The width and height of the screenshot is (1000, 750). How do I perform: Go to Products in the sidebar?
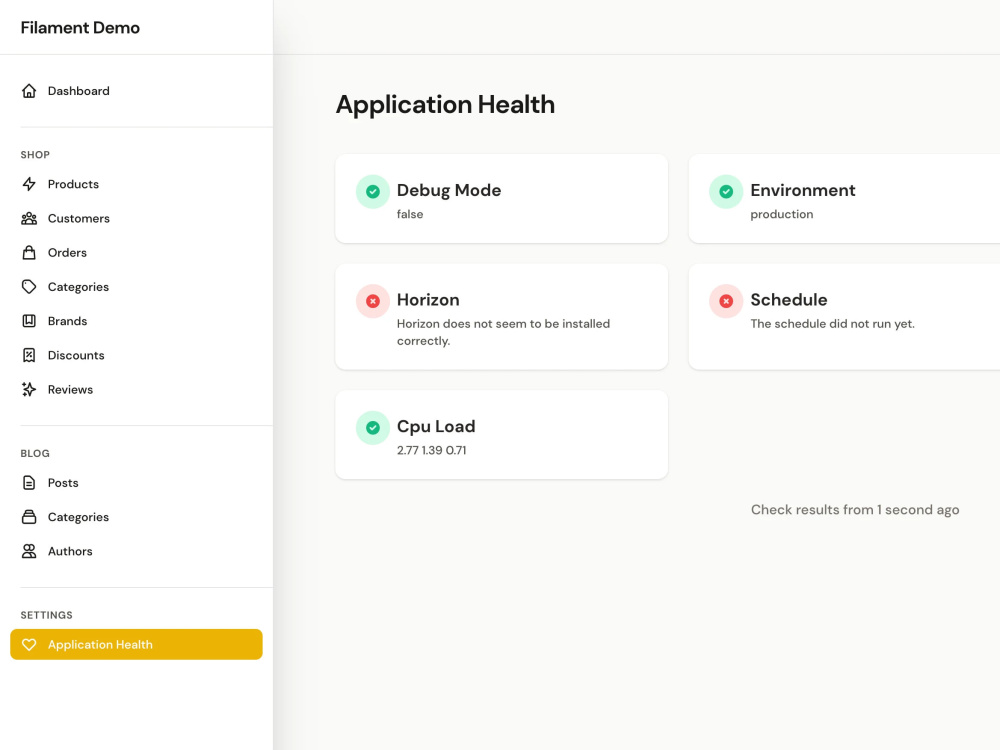coord(136,184)
